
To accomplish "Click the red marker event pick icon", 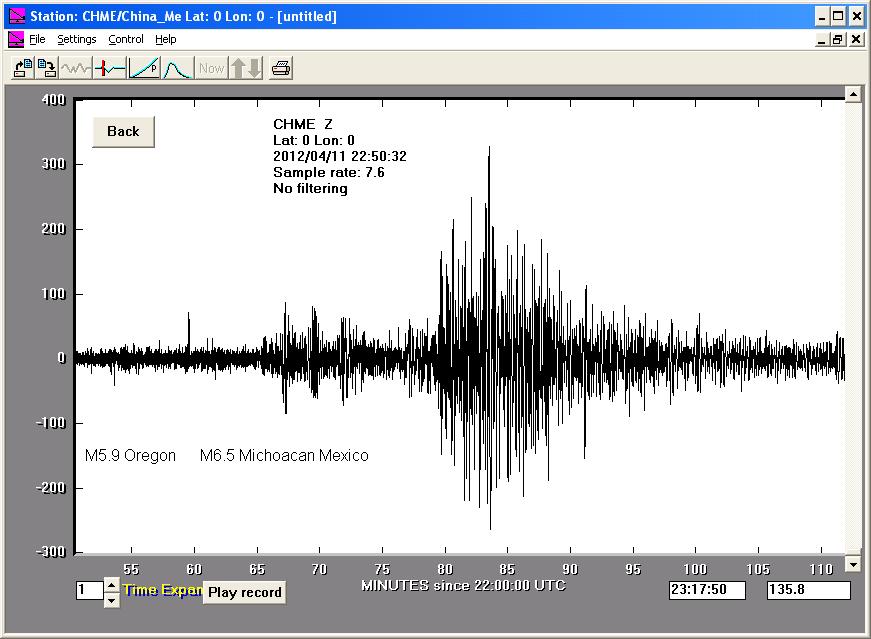I will tap(109, 68).
